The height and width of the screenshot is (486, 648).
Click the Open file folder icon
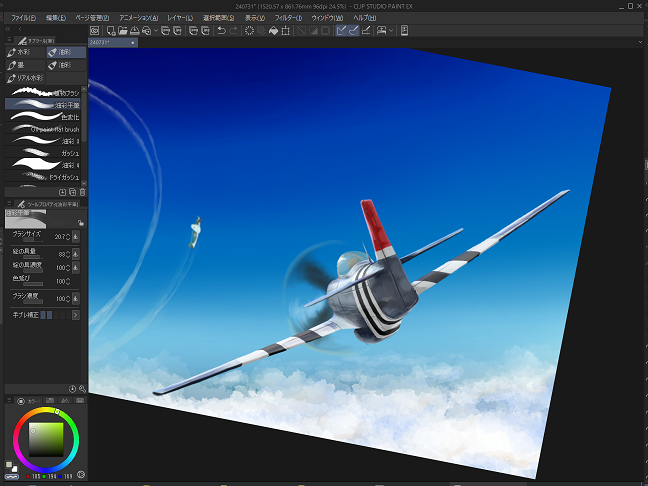tap(122, 30)
